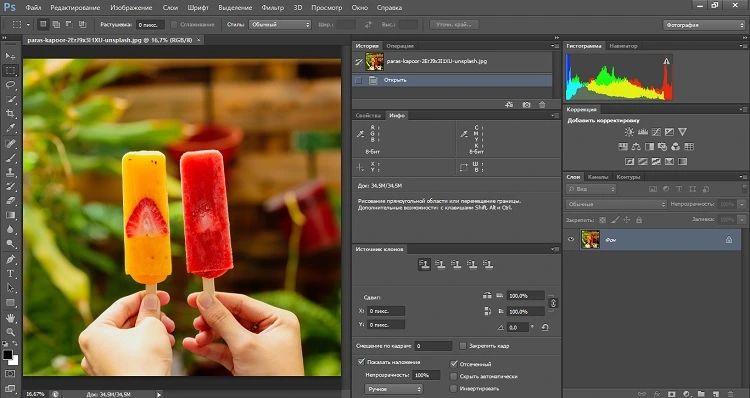Screen dimensions: 750x398
Task: Select the Pen tool
Action: tap(10, 259)
